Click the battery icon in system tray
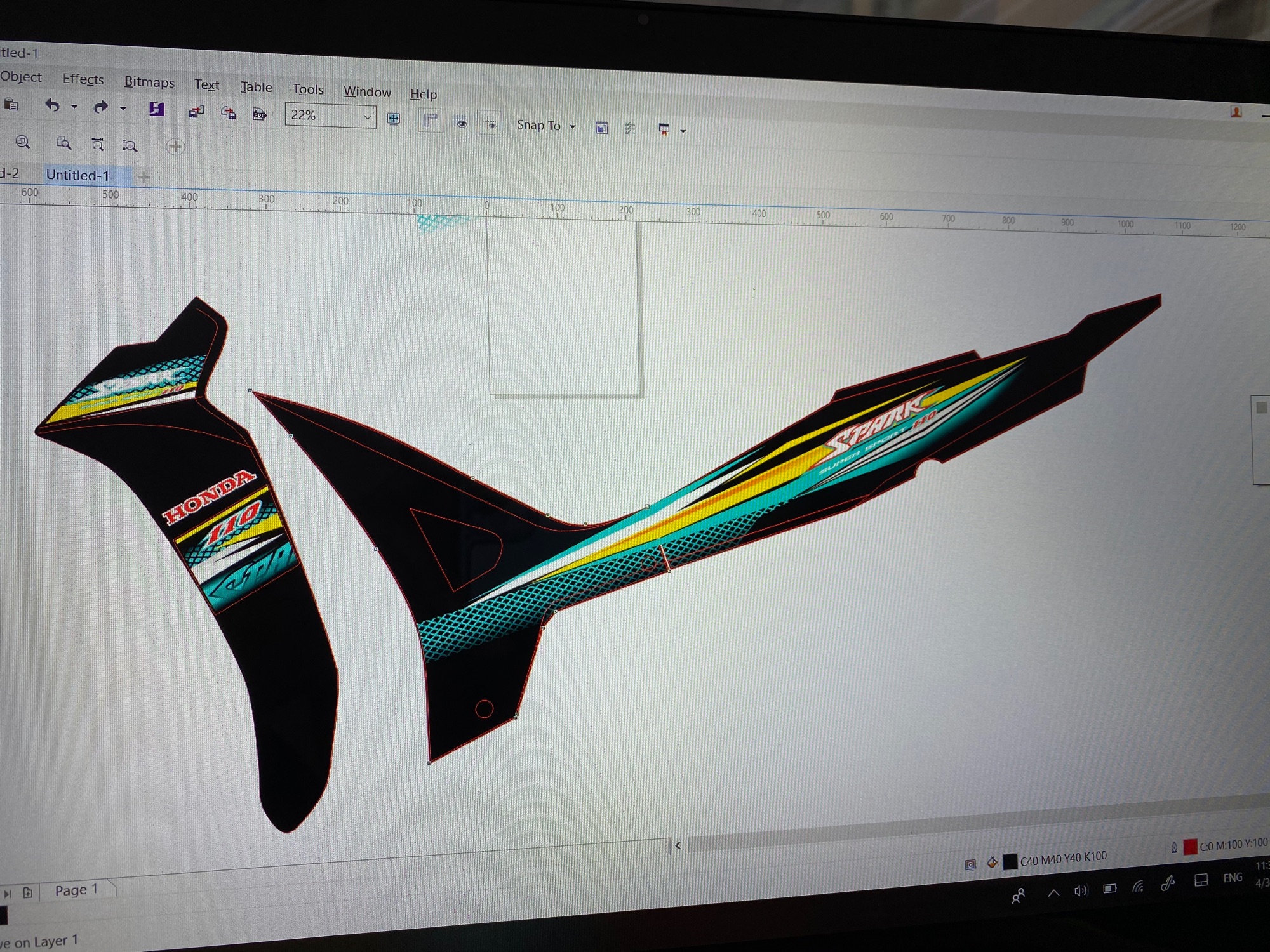The height and width of the screenshot is (952, 1270). click(1109, 889)
